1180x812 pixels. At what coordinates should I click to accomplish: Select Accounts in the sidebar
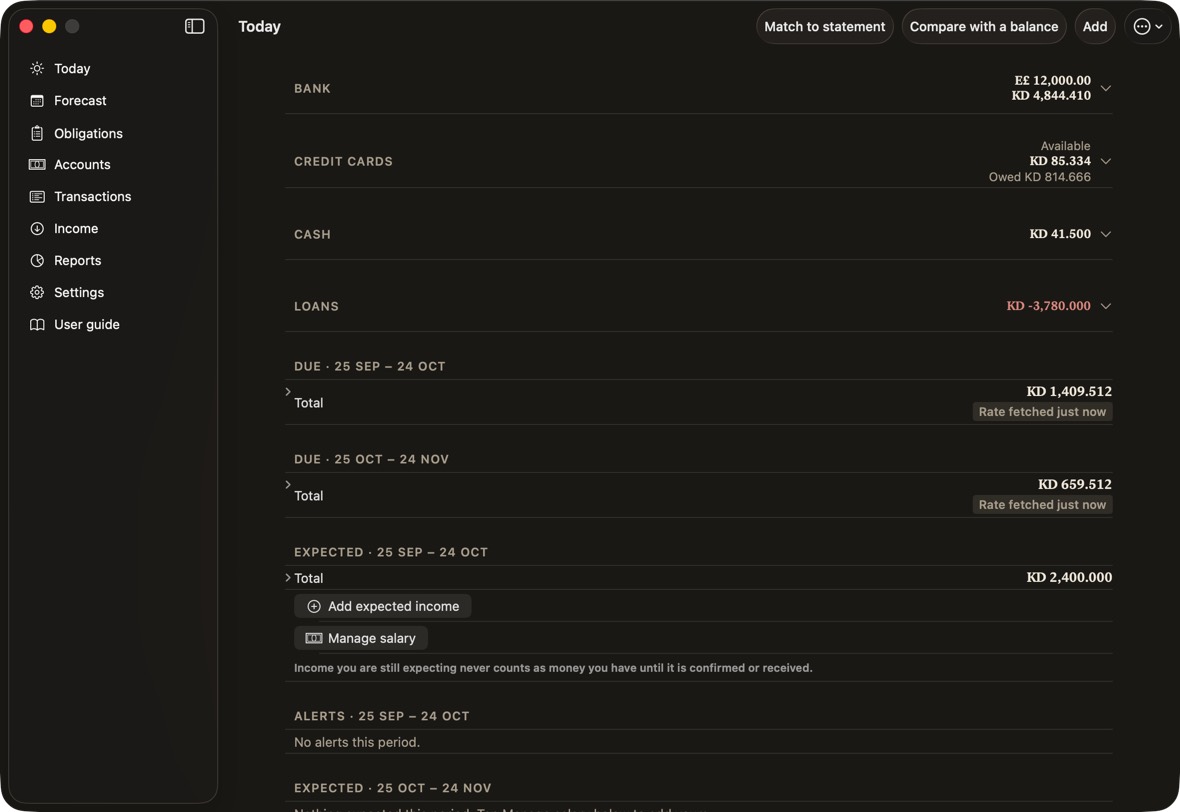[82, 165]
